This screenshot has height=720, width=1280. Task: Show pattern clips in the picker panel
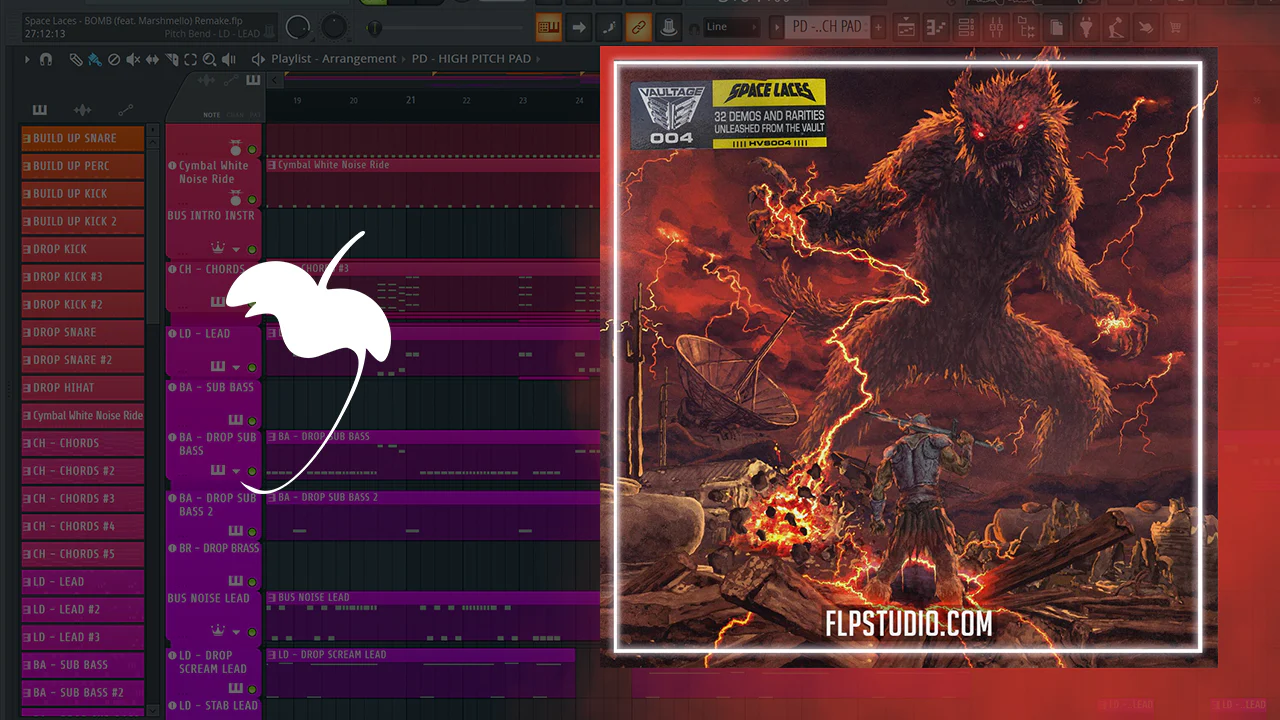40,110
